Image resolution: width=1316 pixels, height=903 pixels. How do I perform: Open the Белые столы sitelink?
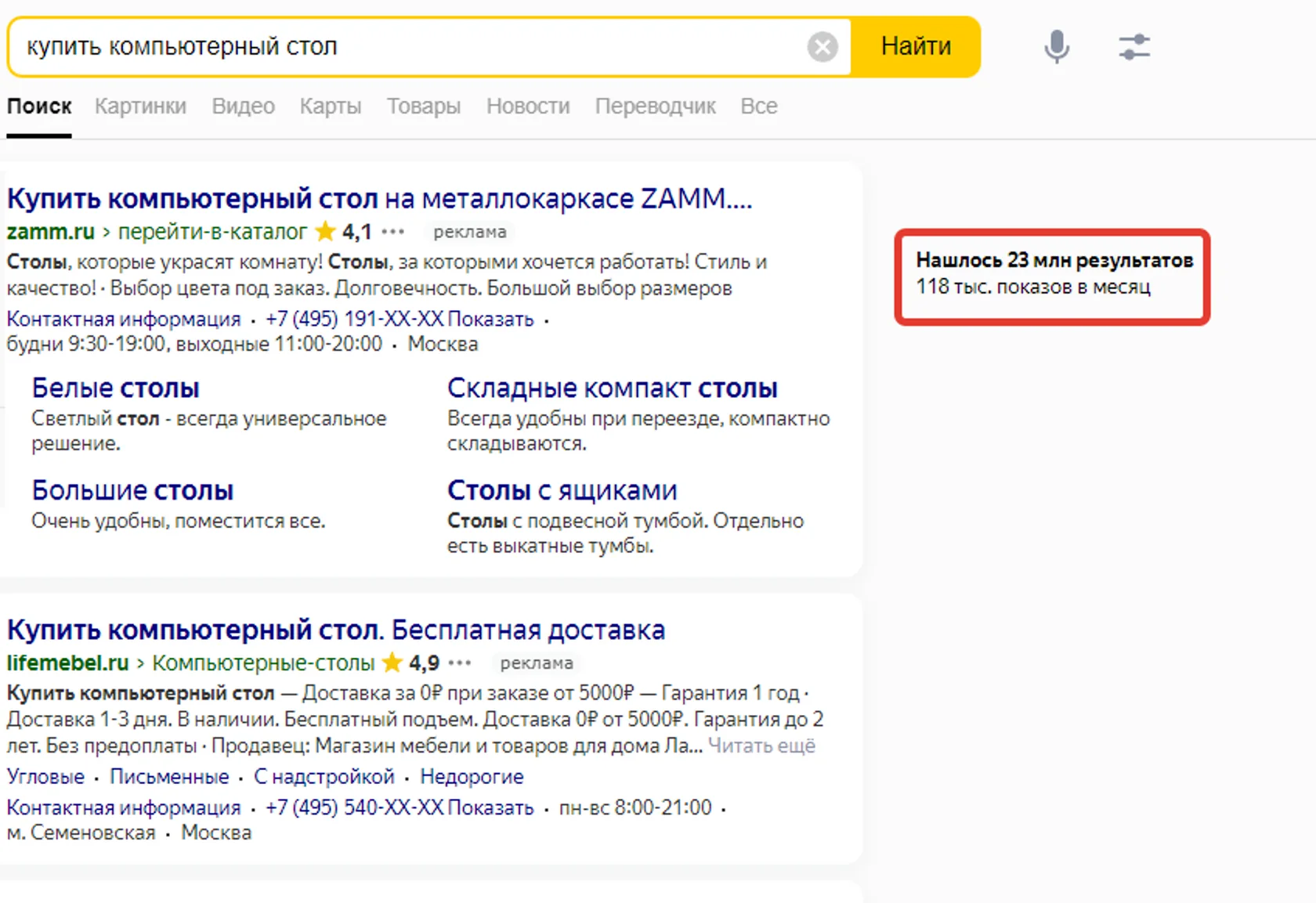(115, 388)
